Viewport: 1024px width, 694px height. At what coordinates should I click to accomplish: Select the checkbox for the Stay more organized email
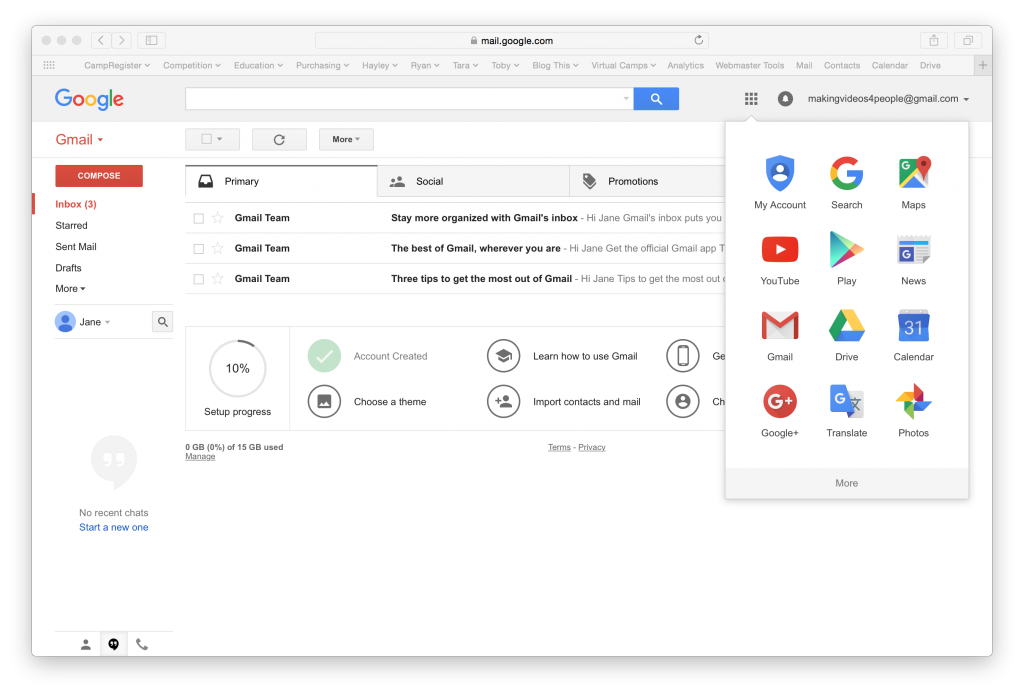[199, 218]
